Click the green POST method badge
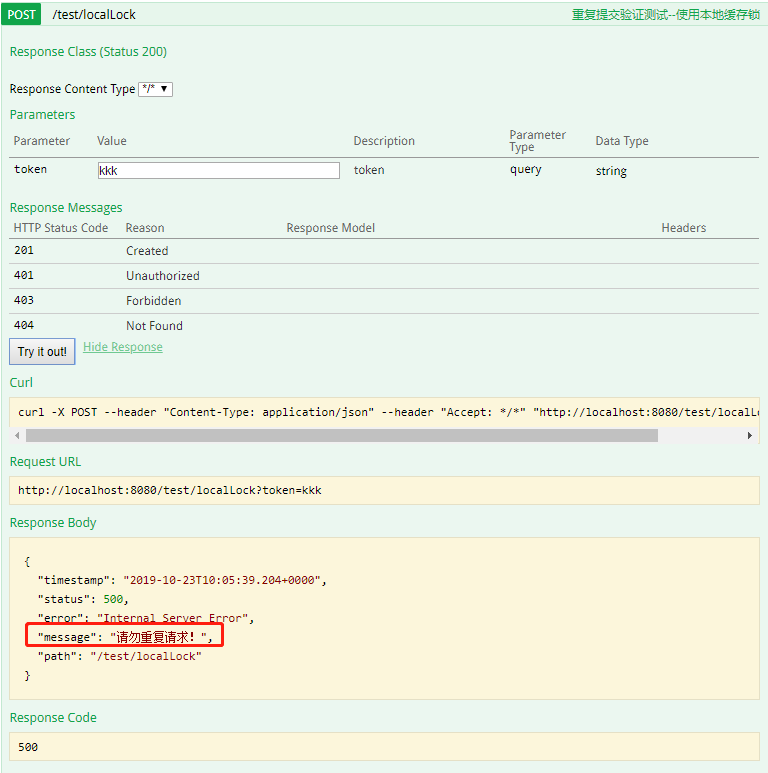The width and height of the screenshot is (768, 773). (x=21, y=15)
